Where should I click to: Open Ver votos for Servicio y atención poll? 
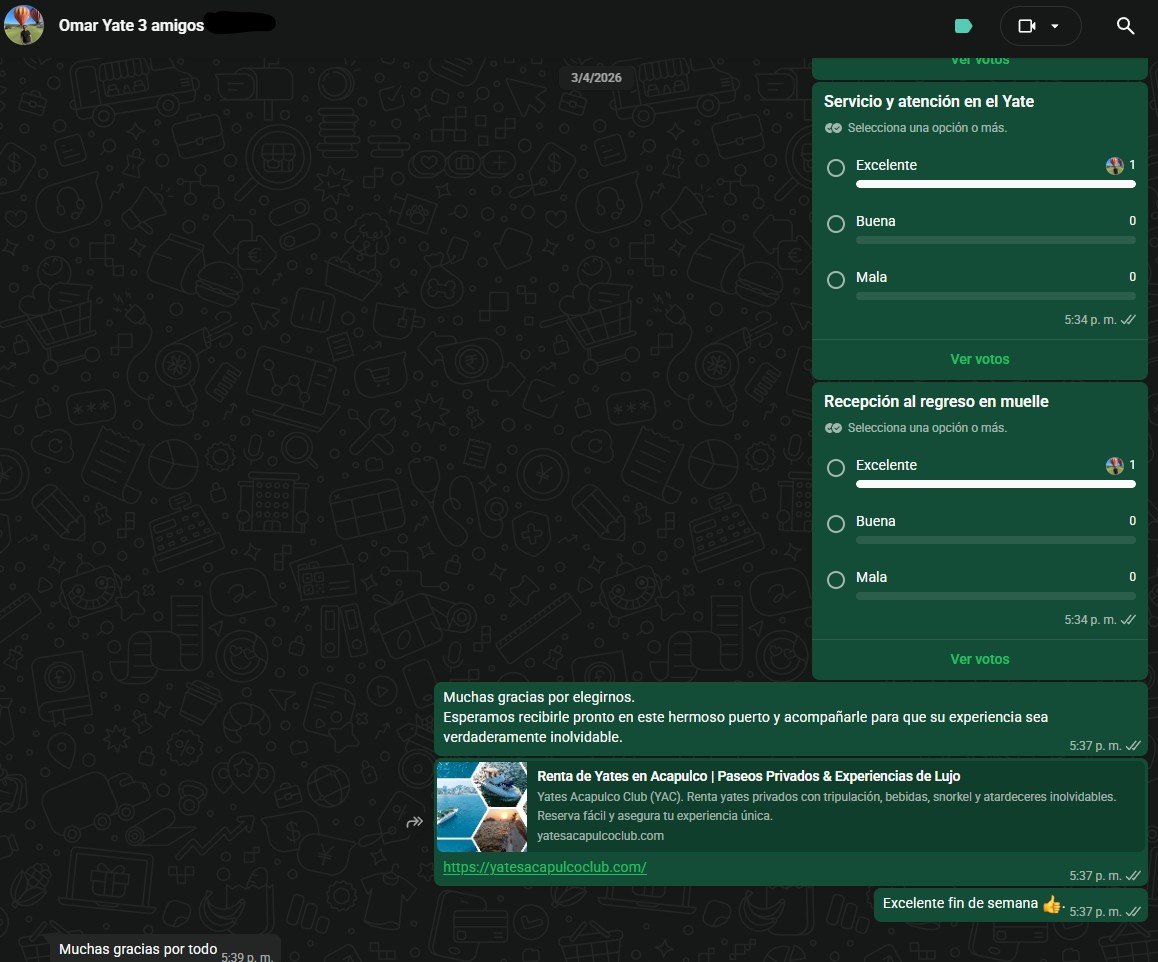(979, 359)
